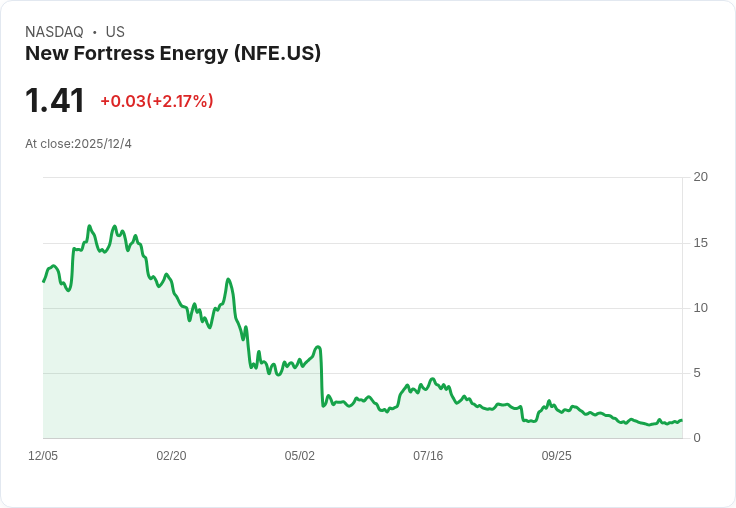Click the US market label
Viewport: 736px width, 508px height.
point(115,32)
